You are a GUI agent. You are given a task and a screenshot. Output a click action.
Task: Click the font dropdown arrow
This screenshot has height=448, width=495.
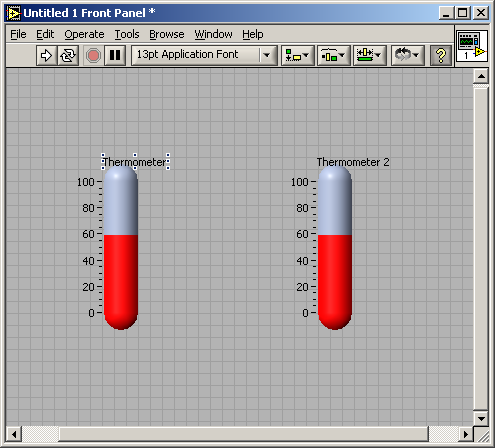(x=267, y=55)
